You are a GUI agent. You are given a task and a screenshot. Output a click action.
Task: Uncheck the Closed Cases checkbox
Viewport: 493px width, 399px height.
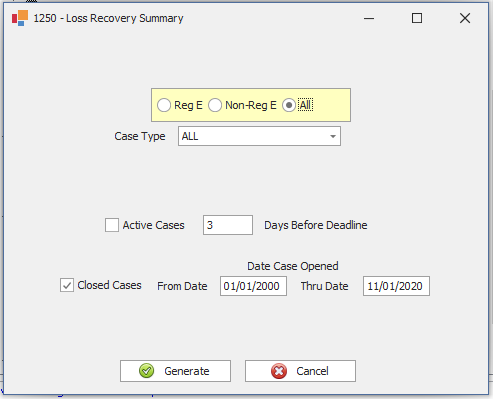tap(67, 285)
